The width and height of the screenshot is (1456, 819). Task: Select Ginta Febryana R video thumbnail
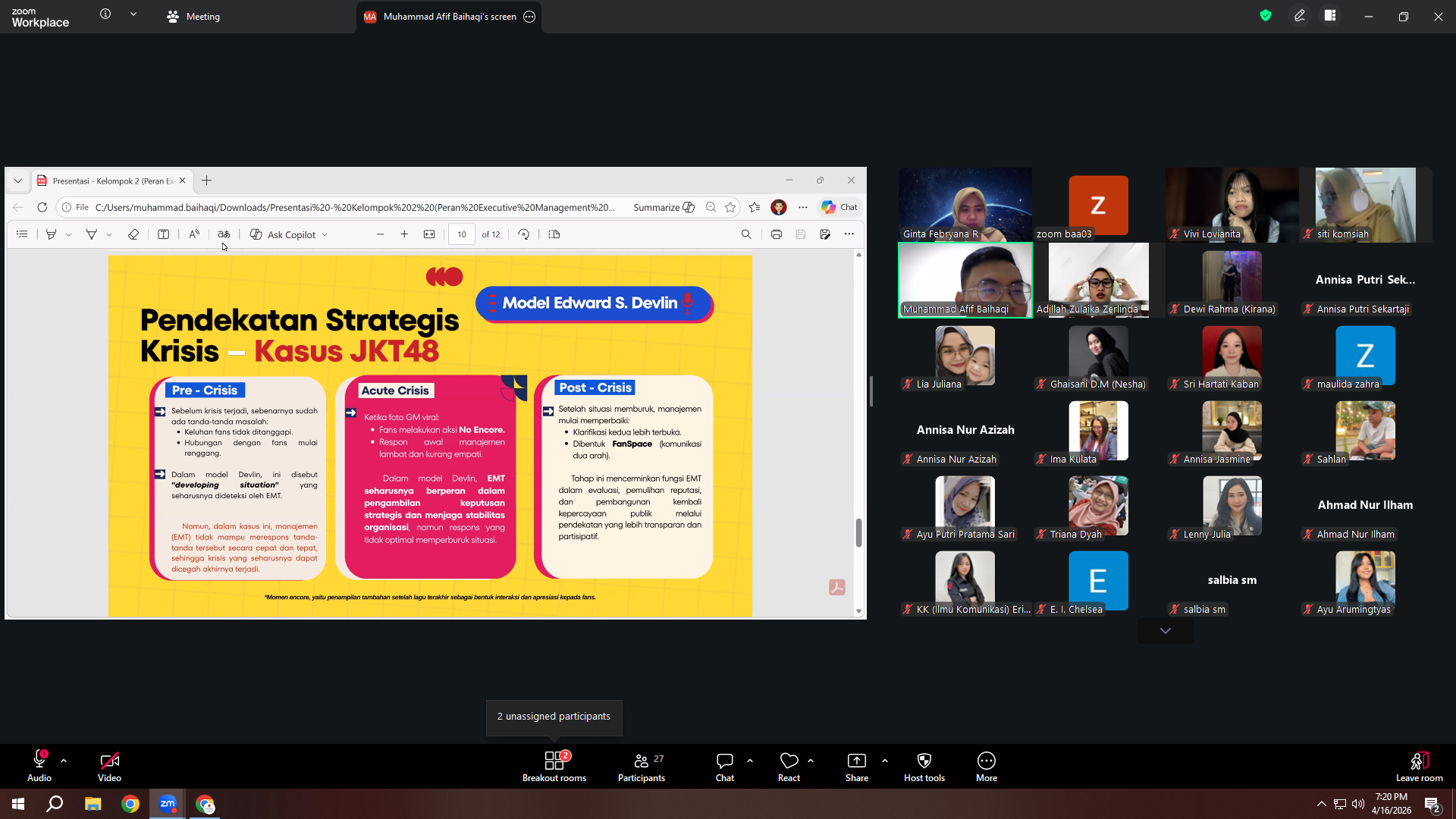coord(965,205)
